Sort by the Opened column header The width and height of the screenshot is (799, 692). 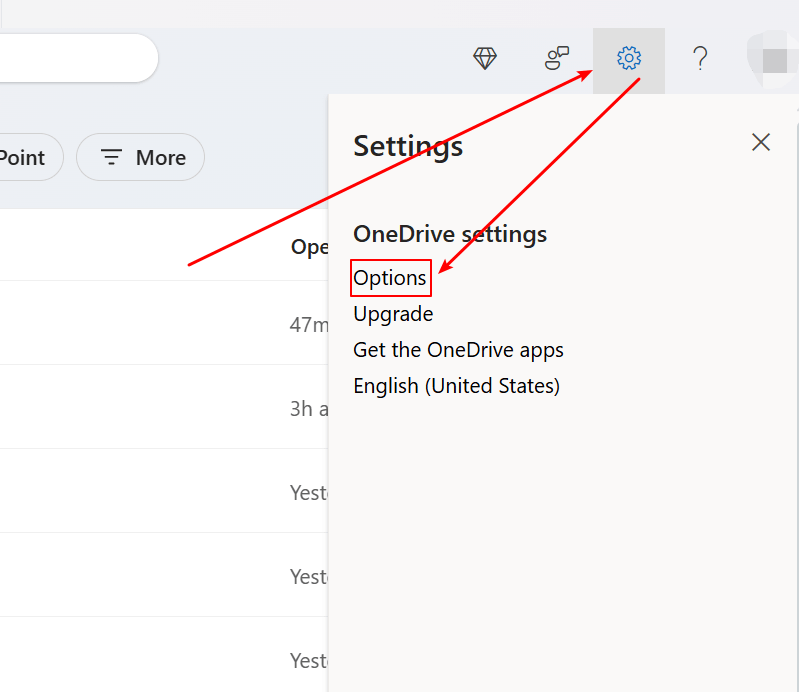tap(309, 247)
